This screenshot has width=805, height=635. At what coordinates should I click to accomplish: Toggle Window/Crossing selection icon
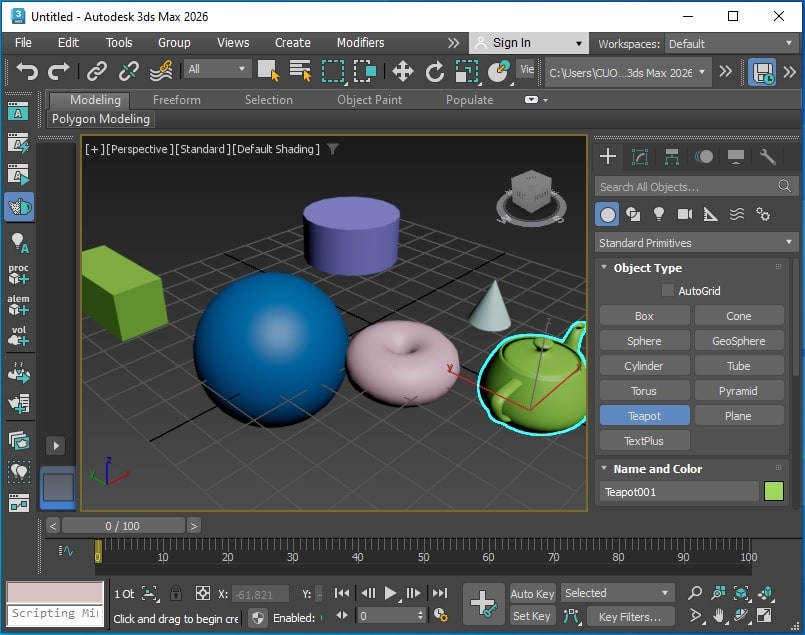pos(365,71)
